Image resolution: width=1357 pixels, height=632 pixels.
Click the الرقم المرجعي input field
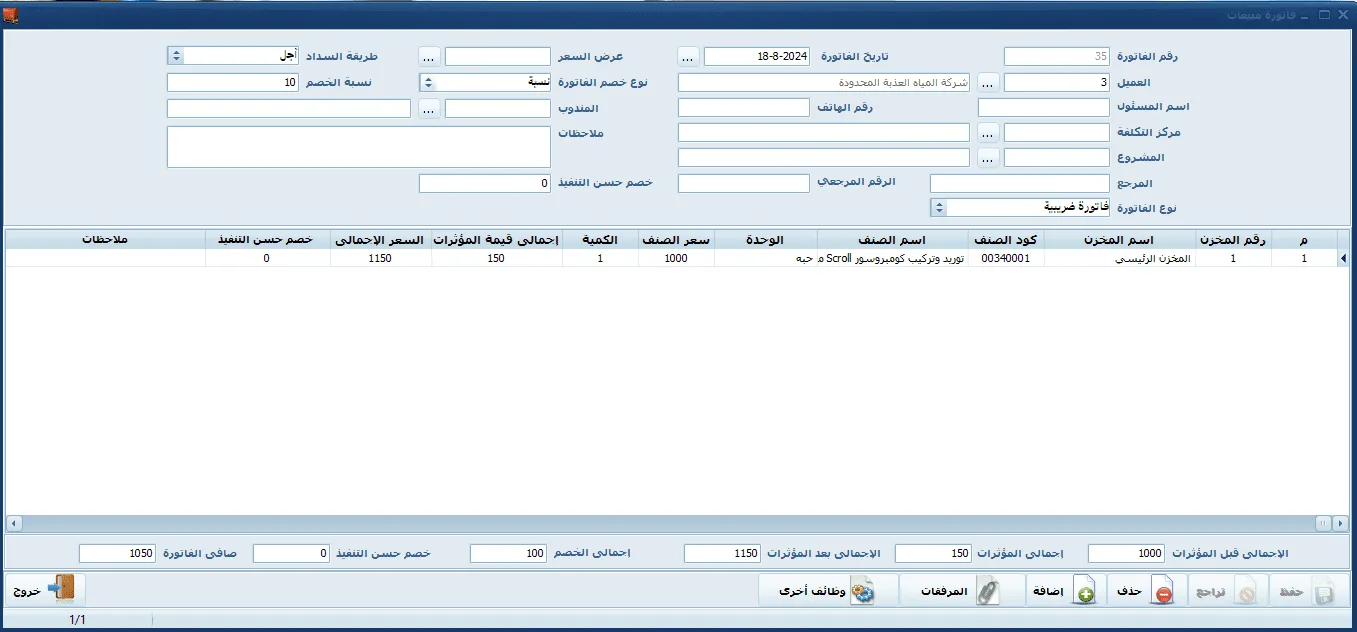[743, 184]
